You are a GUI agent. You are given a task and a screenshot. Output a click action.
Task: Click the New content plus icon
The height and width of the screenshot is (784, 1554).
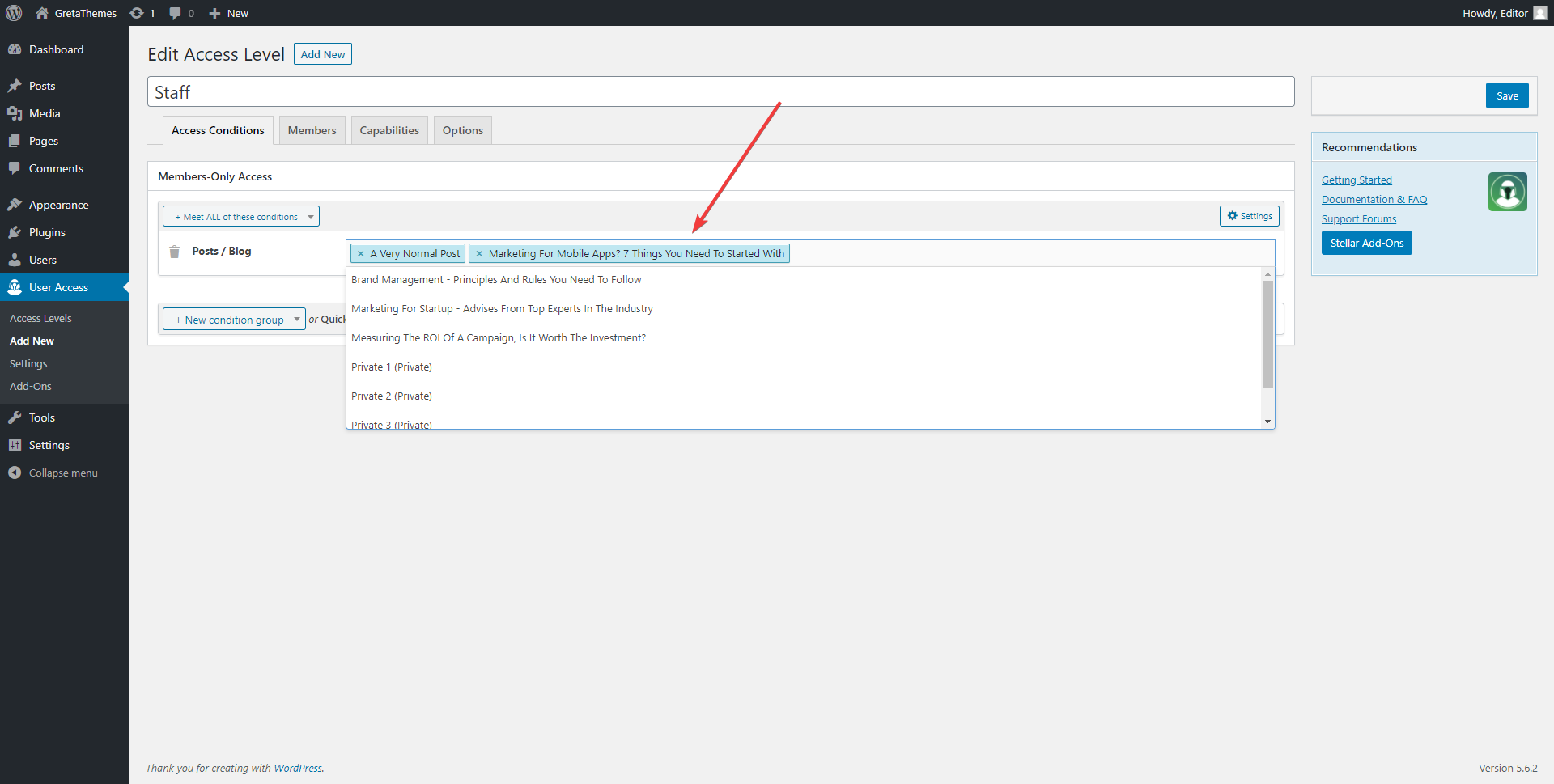coord(214,13)
